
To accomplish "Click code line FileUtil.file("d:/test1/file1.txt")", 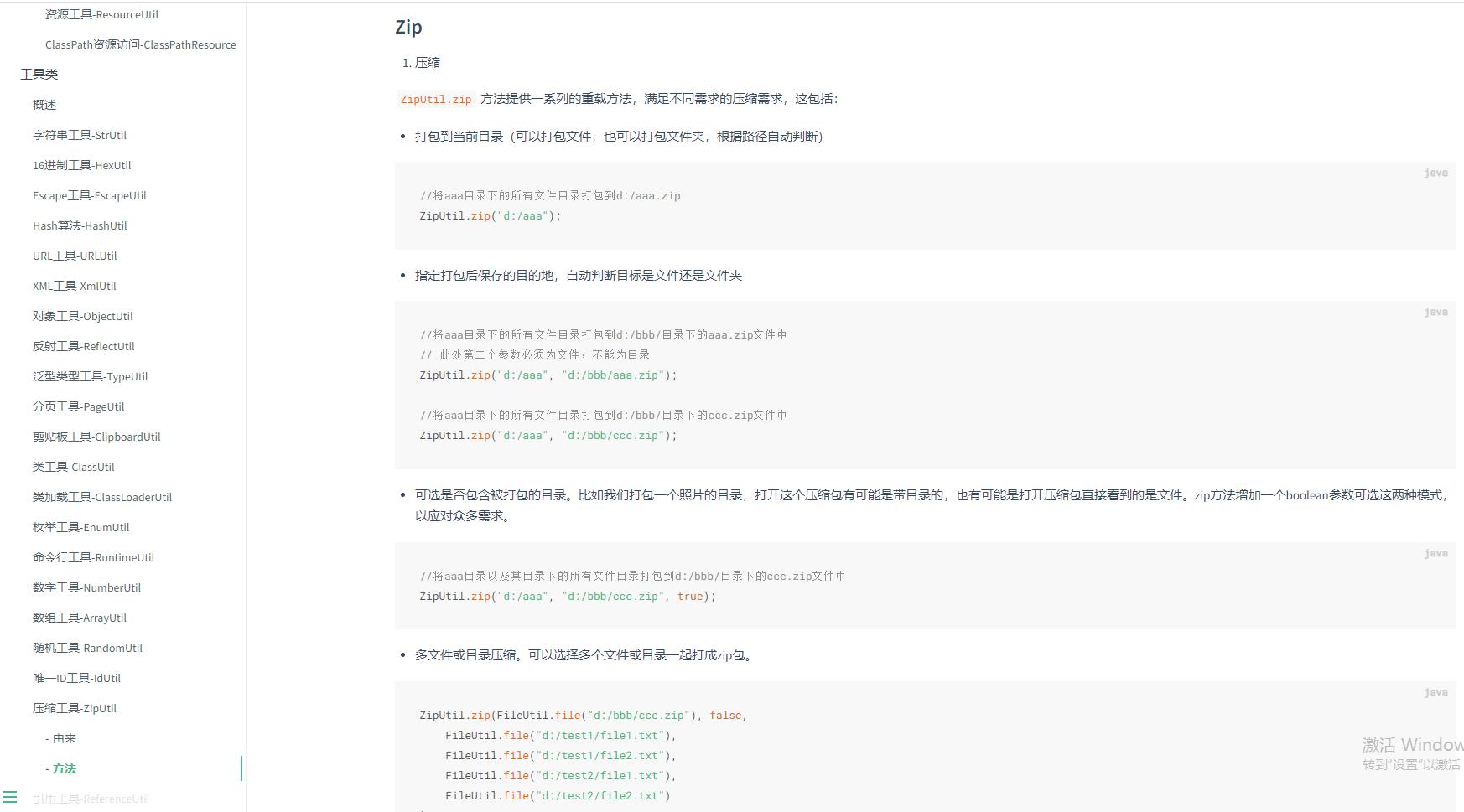I will click(561, 736).
